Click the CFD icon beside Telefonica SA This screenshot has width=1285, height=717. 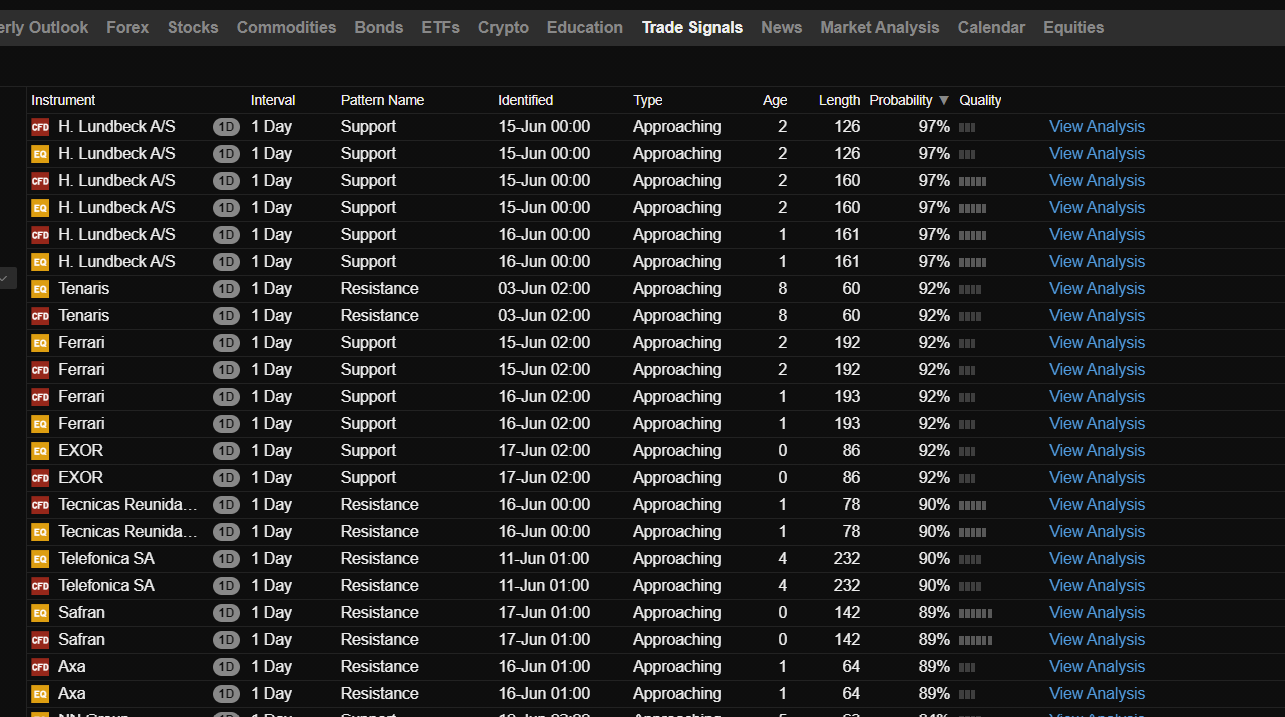coord(40,586)
